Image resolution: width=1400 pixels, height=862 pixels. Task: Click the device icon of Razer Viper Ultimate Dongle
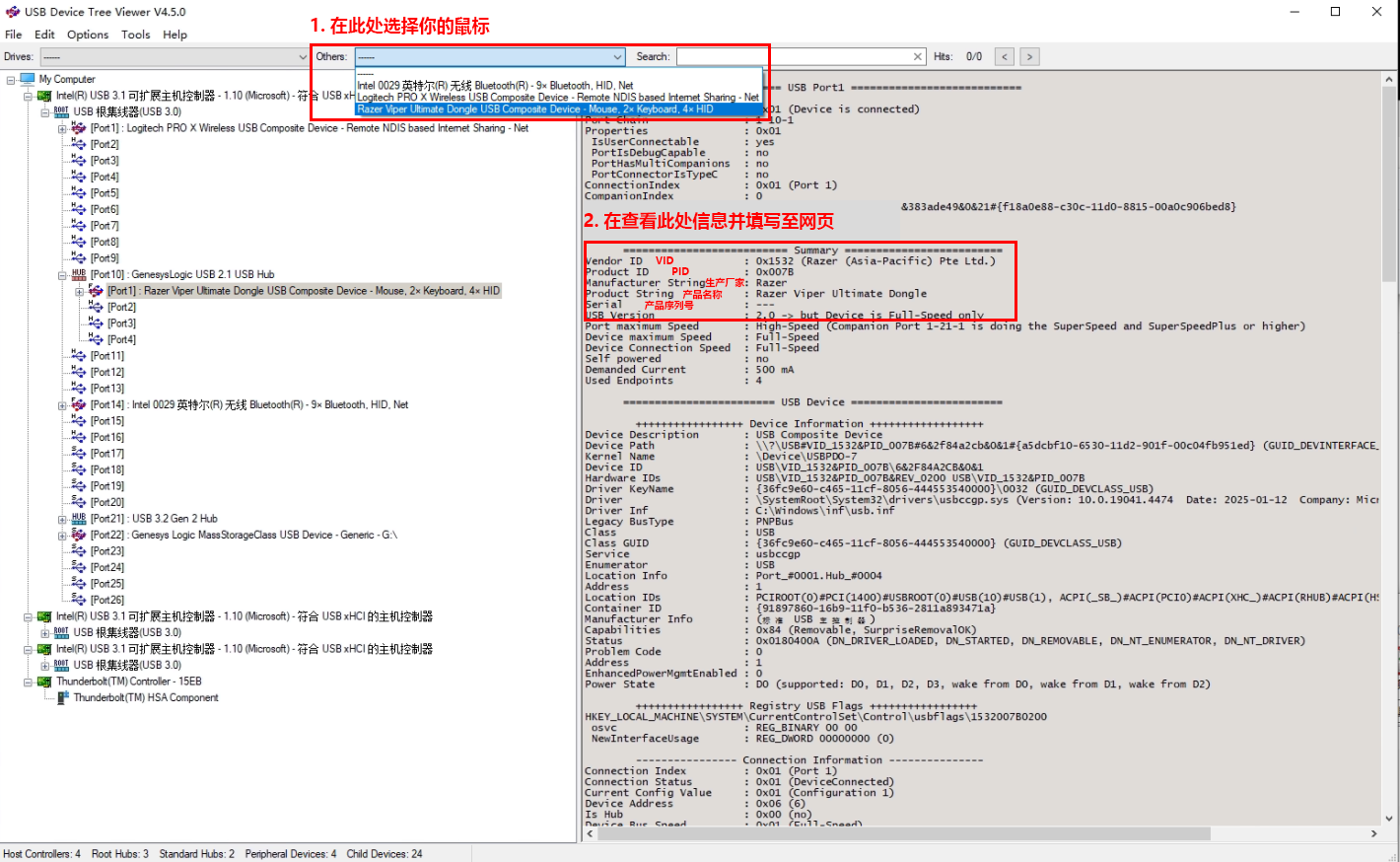tap(96, 290)
